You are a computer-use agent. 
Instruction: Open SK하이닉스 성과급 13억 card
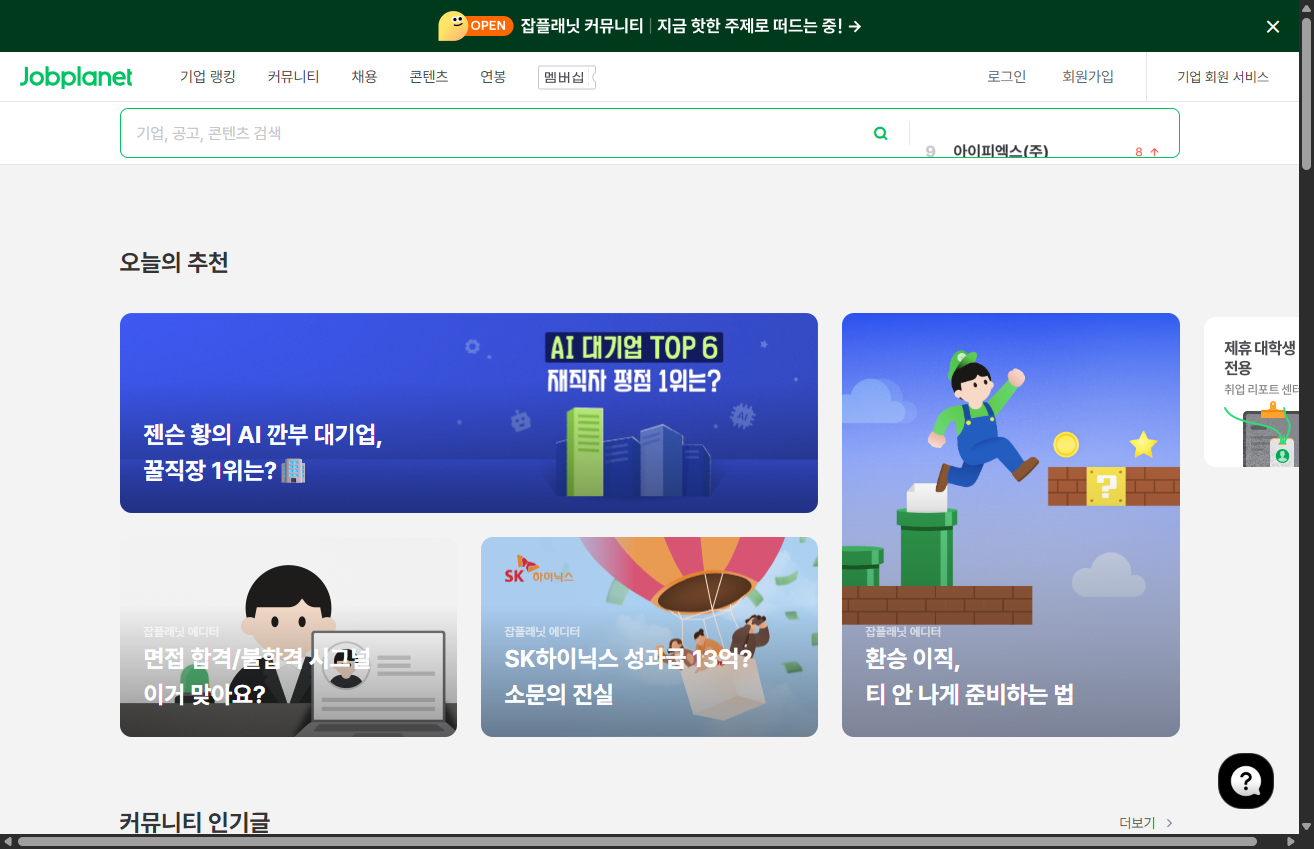(649, 637)
